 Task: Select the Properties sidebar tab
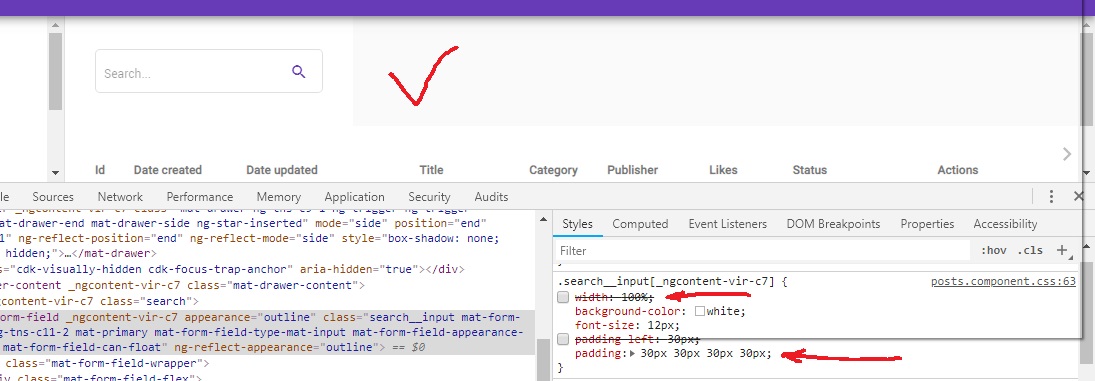click(x=927, y=224)
